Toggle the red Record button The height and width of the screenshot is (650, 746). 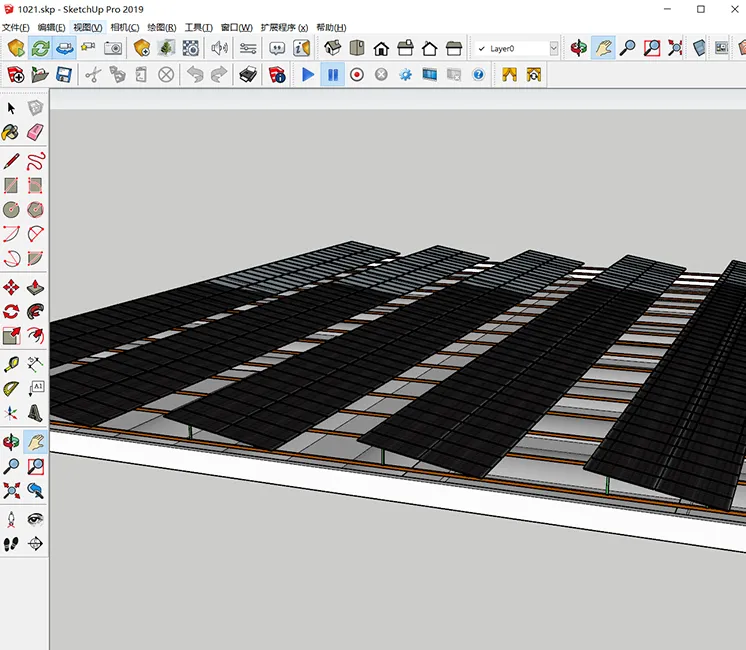click(x=357, y=74)
